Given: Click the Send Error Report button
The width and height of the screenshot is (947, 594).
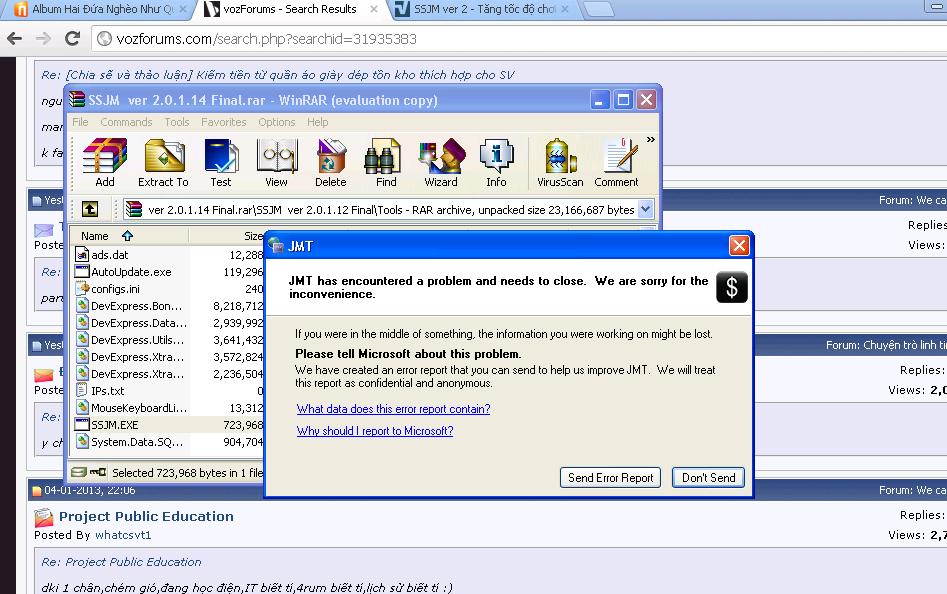Looking at the screenshot, I should pos(610,477).
